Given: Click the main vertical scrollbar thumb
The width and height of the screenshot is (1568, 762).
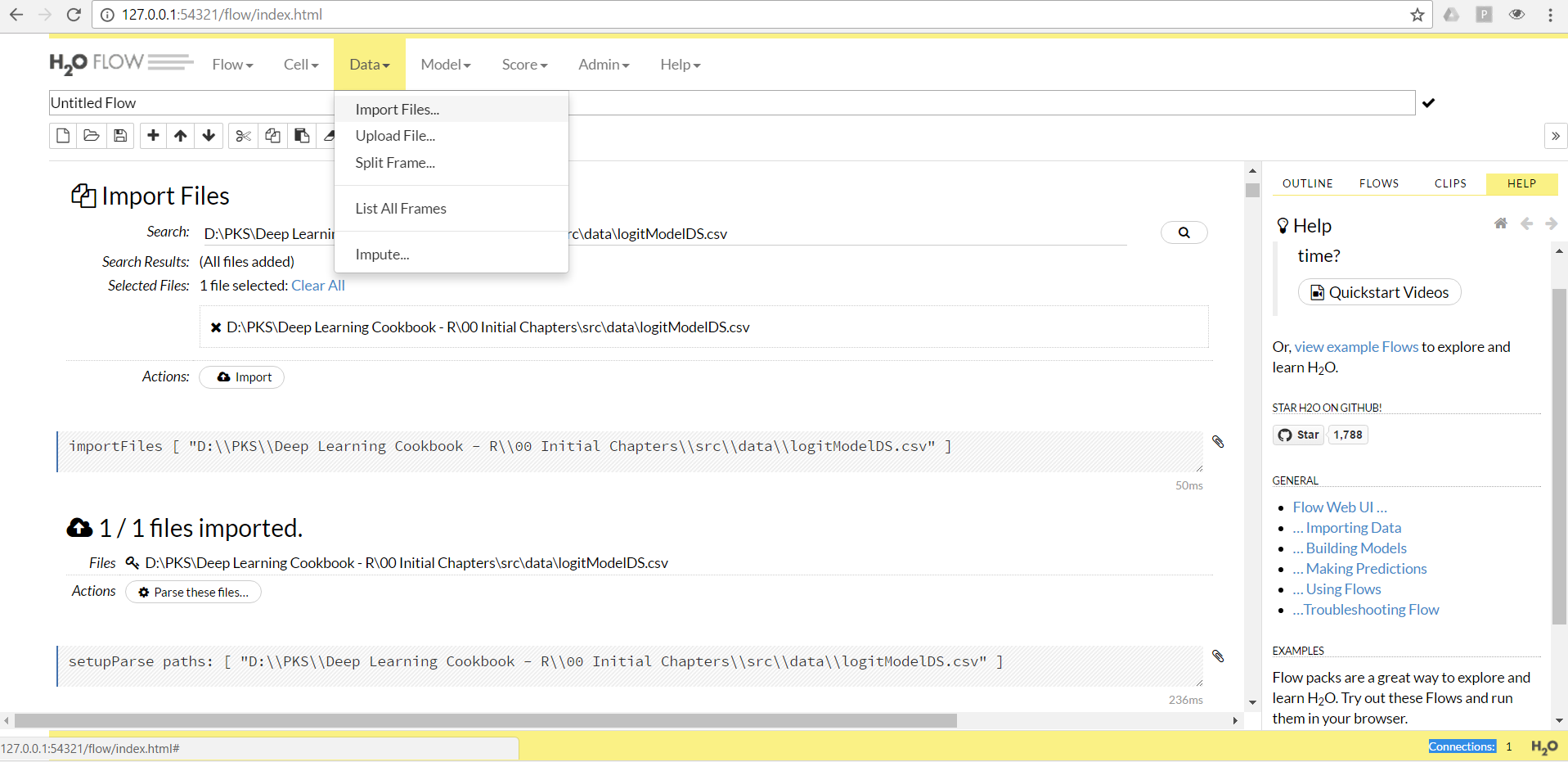Looking at the screenshot, I should (x=1252, y=191).
